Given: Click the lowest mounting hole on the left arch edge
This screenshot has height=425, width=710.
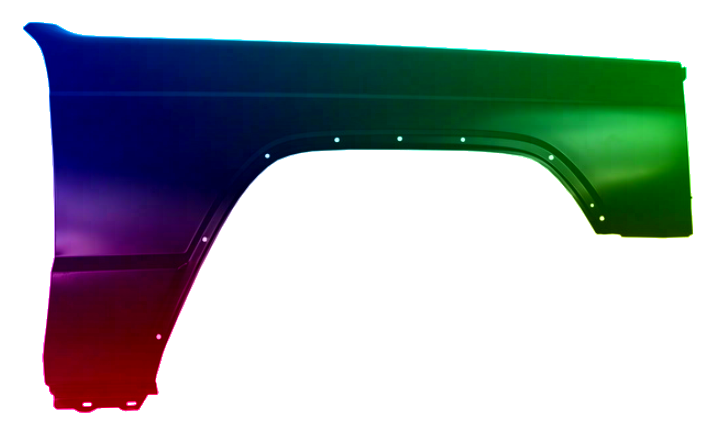Looking at the screenshot, I should [x=159, y=337].
